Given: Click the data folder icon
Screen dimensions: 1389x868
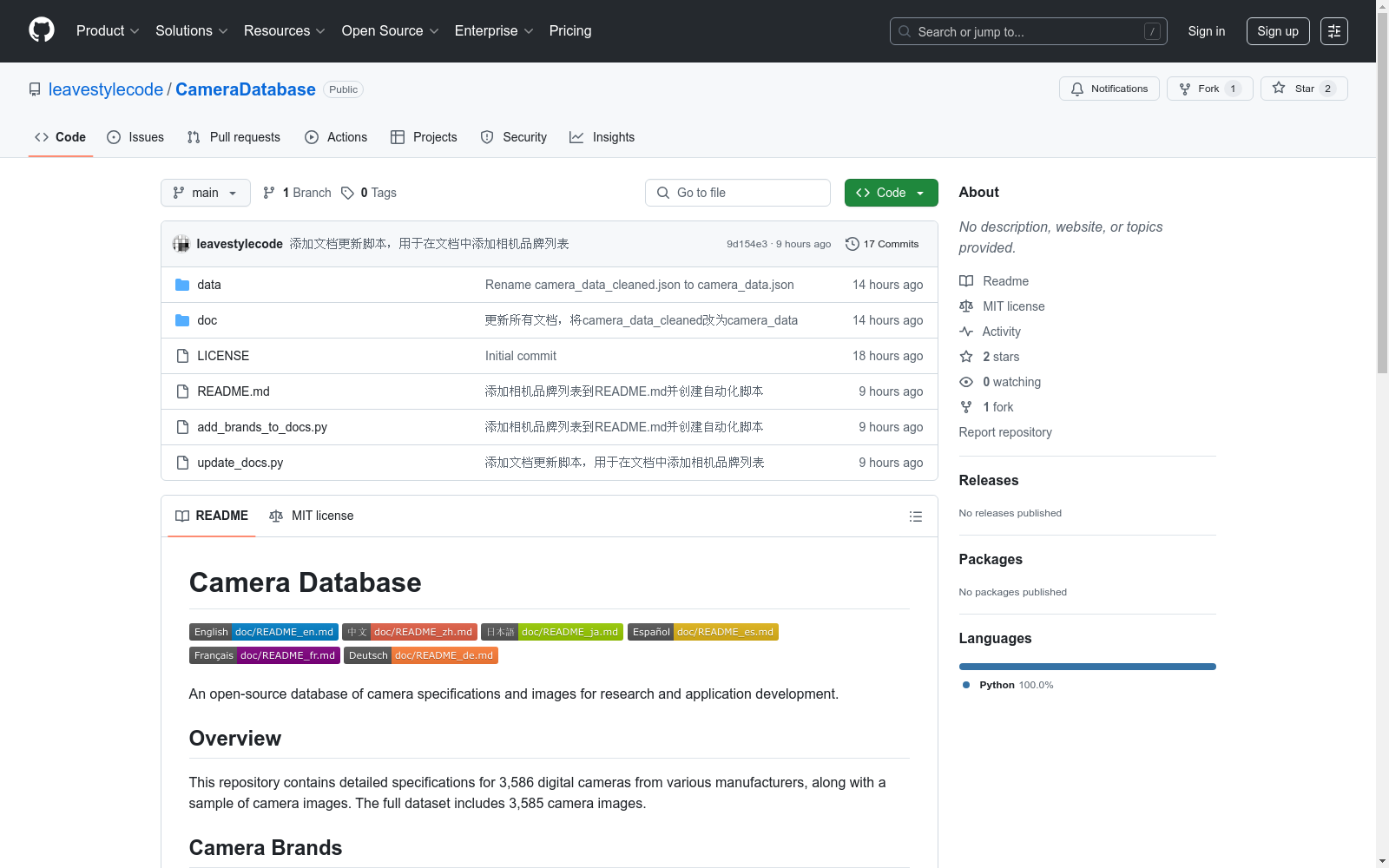Looking at the screenshot, I should [182, 285].
